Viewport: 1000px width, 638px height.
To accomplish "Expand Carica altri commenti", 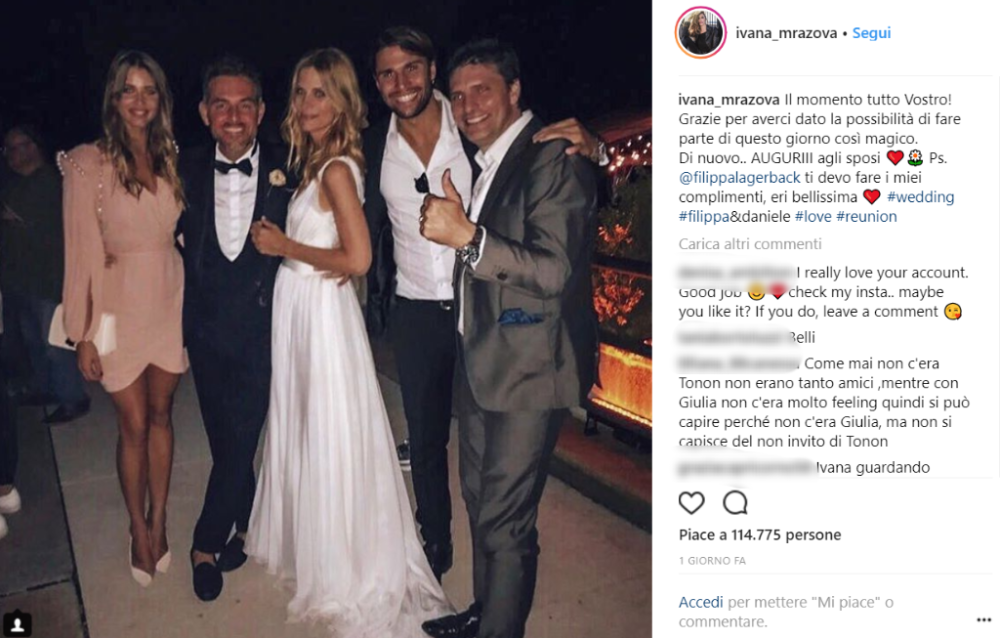I will coord(750,244).
